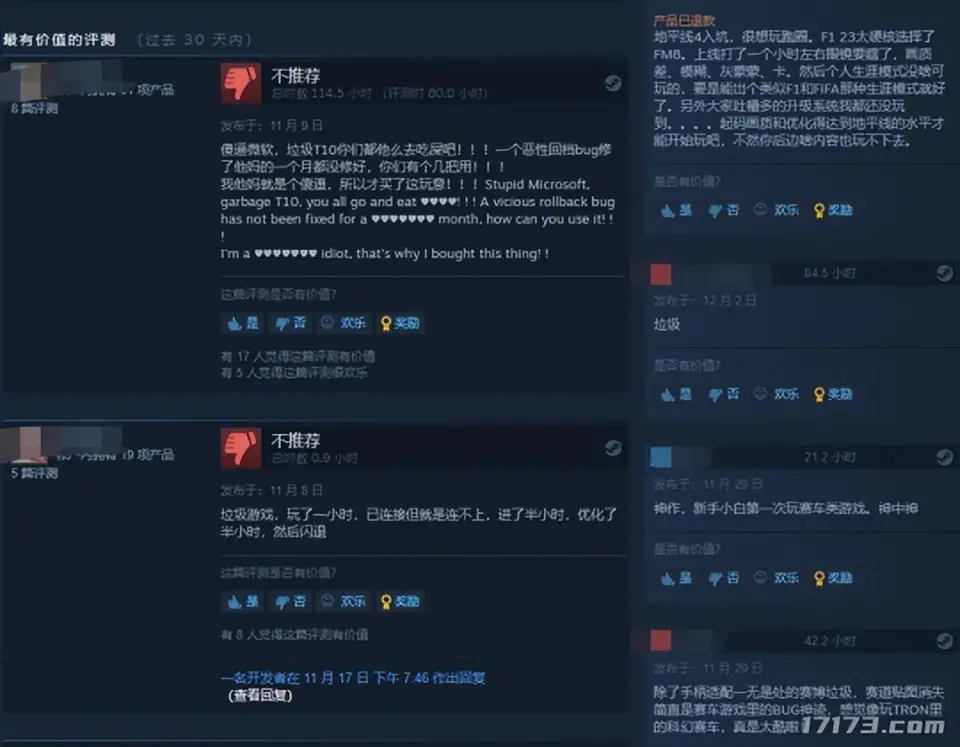Open the 查看回复 developer response link

260,696
